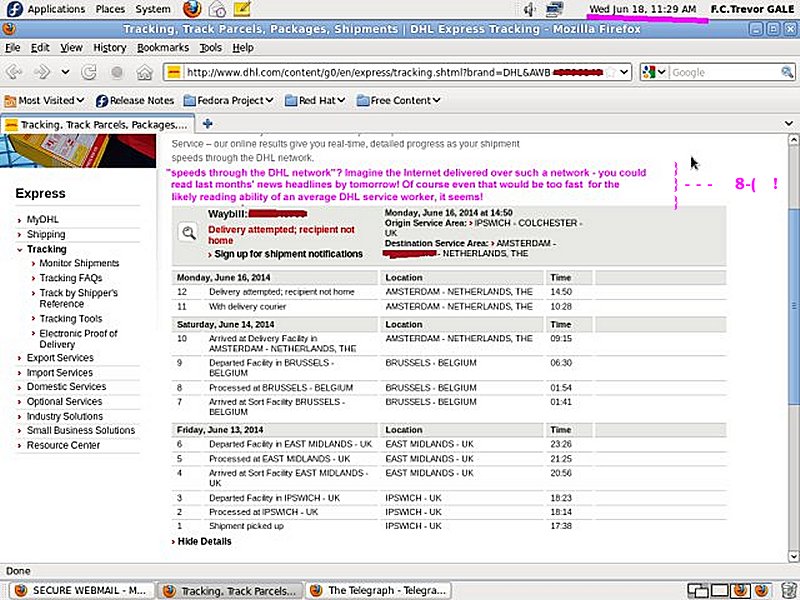Open the back/forward history dropdown arrow
800x600 pixels.
coord(65,72)
